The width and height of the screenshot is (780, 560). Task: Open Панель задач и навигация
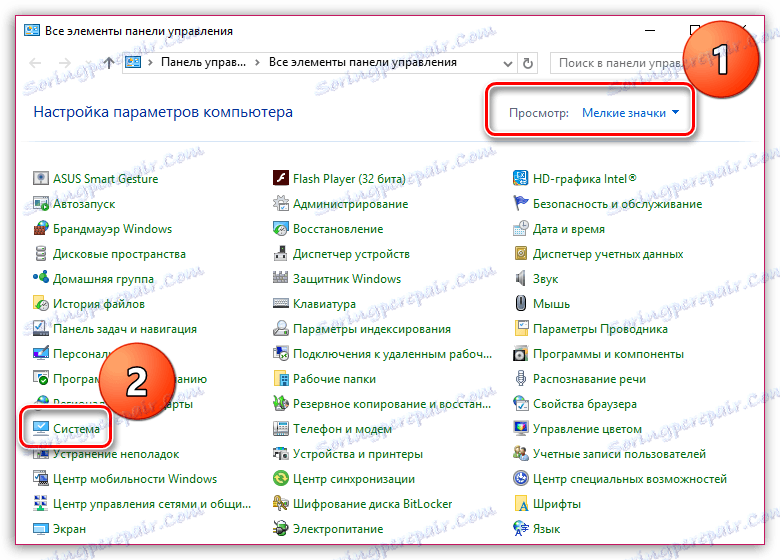point(124,329)
